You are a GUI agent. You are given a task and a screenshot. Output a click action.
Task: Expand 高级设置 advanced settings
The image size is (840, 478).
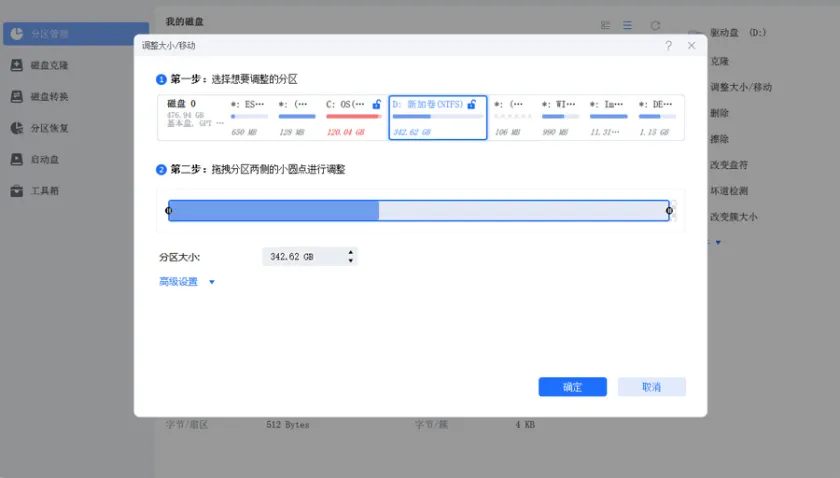[x=185, y=282]
